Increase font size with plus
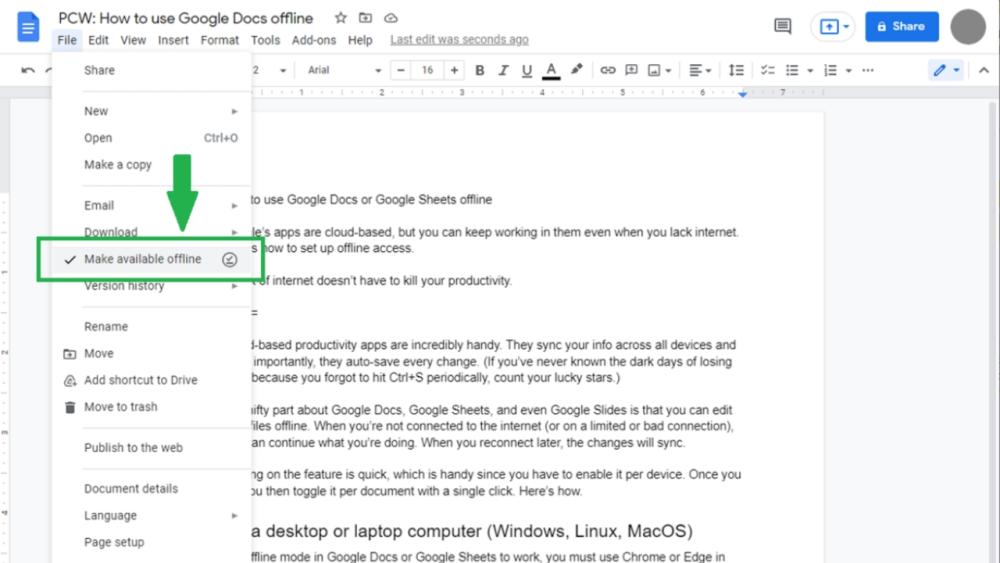The height and width of the screenshot is (563, 1000). point(454,70)
